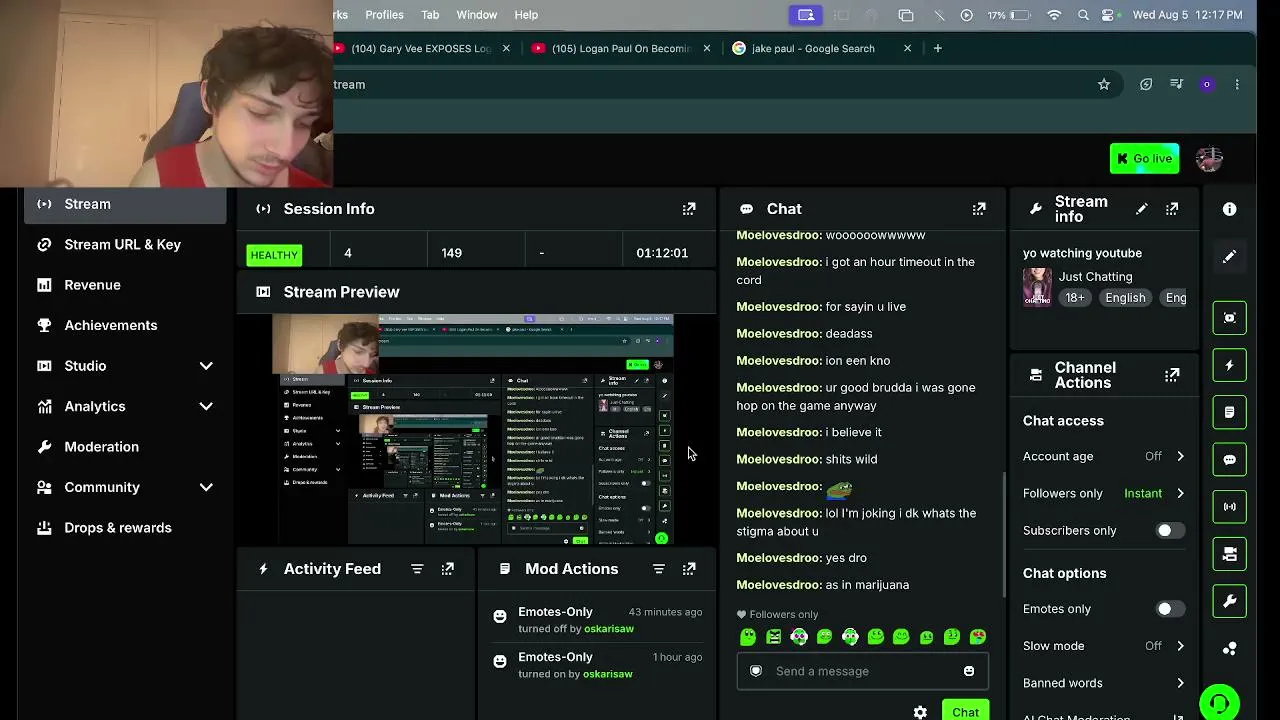Toggle the stream preview camera rail icon
The image size is (1280, 720).
[x=1229, y=317]
